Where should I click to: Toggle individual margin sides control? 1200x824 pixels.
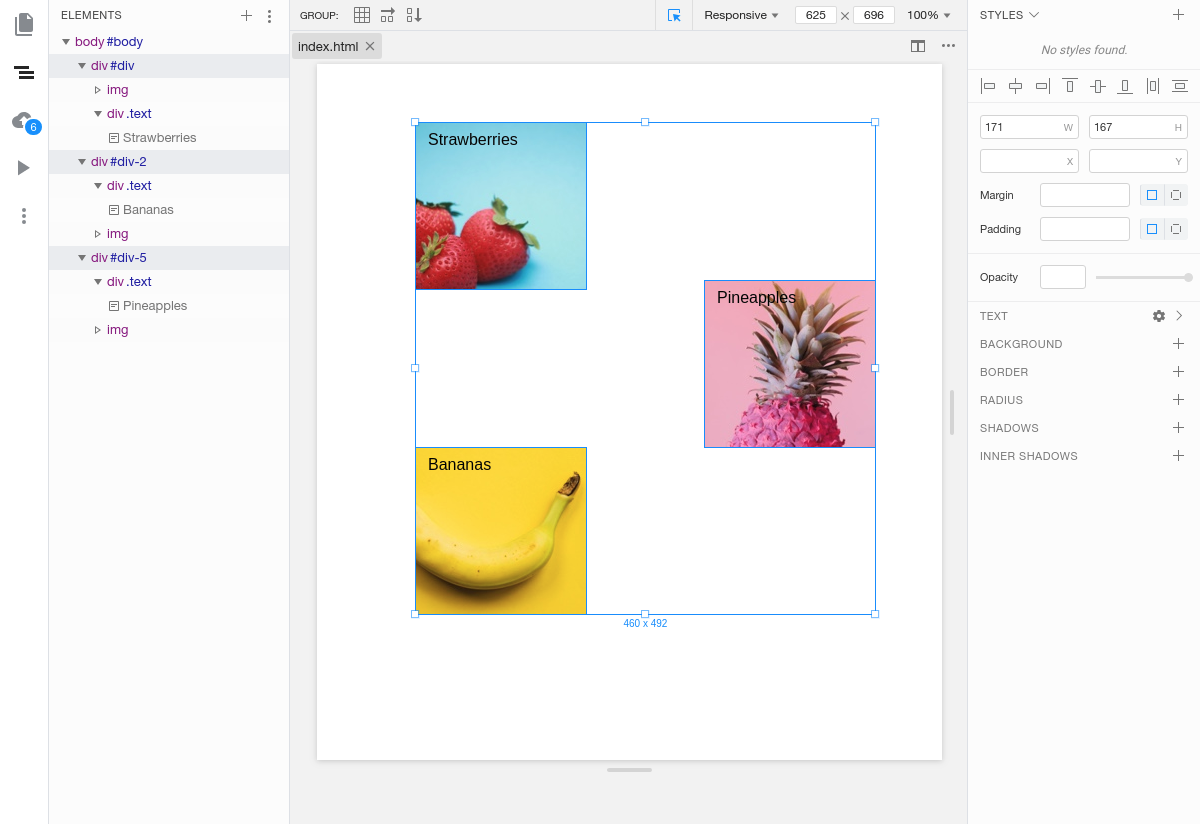coord(1176,195)
